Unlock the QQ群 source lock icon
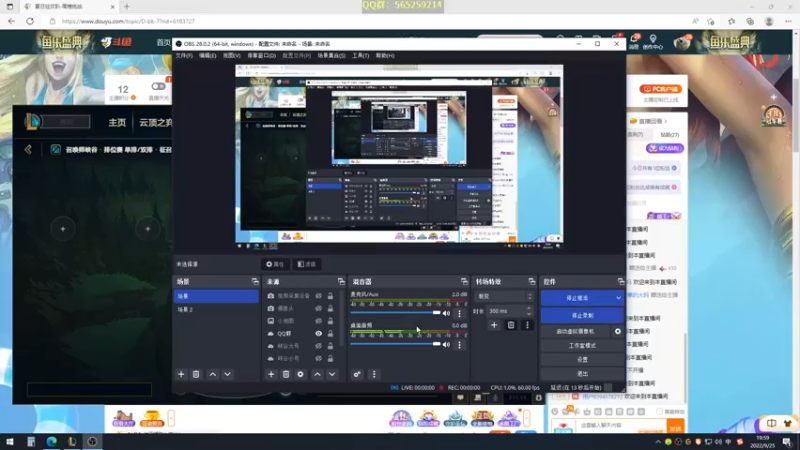This screenshot has height=450, width=800. 330,334
